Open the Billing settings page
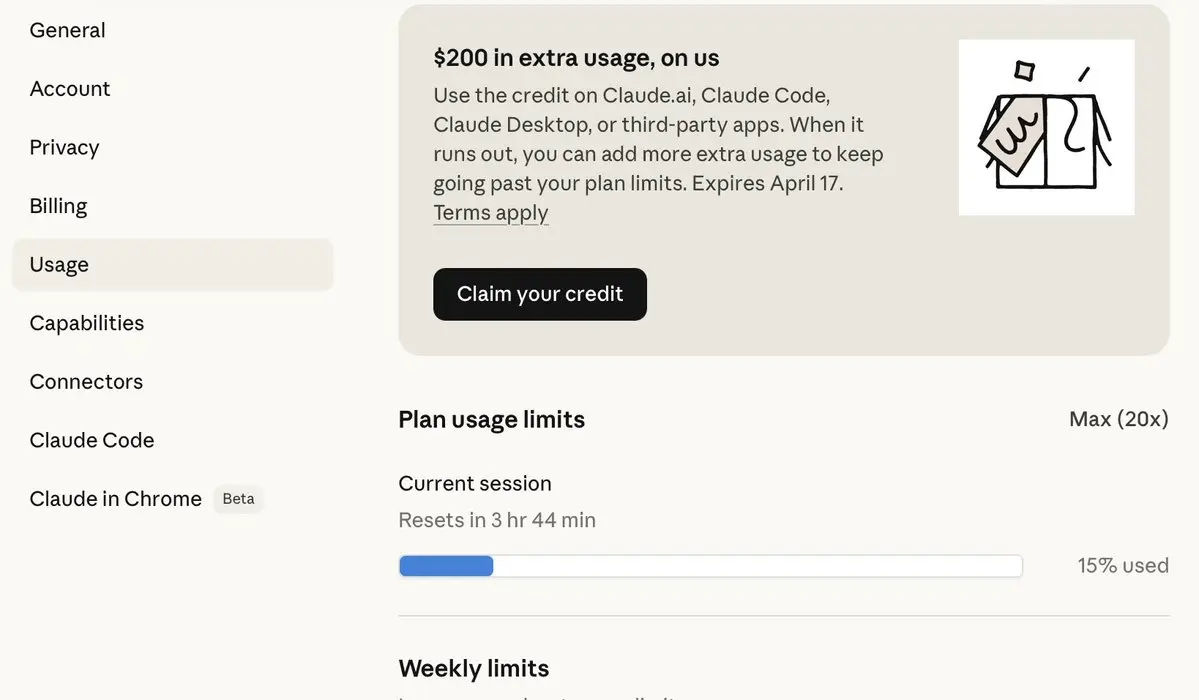The width and height of the screenshot is (1199, 700). (x=59, y=206)
